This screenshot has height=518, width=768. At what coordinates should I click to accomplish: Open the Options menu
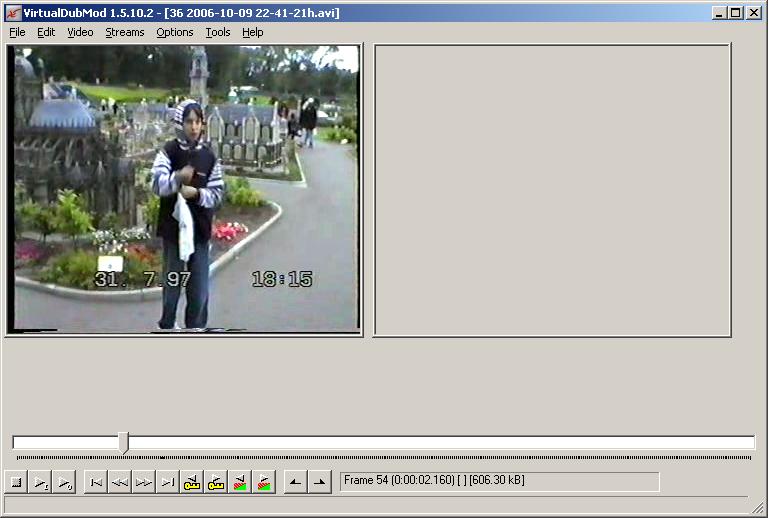pos(175,32)
